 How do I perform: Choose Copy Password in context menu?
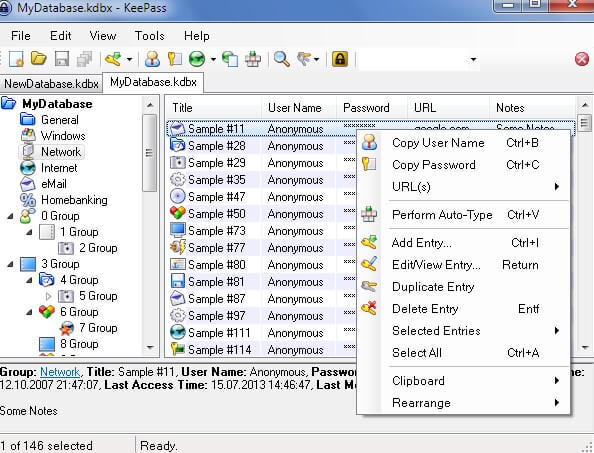463,165
